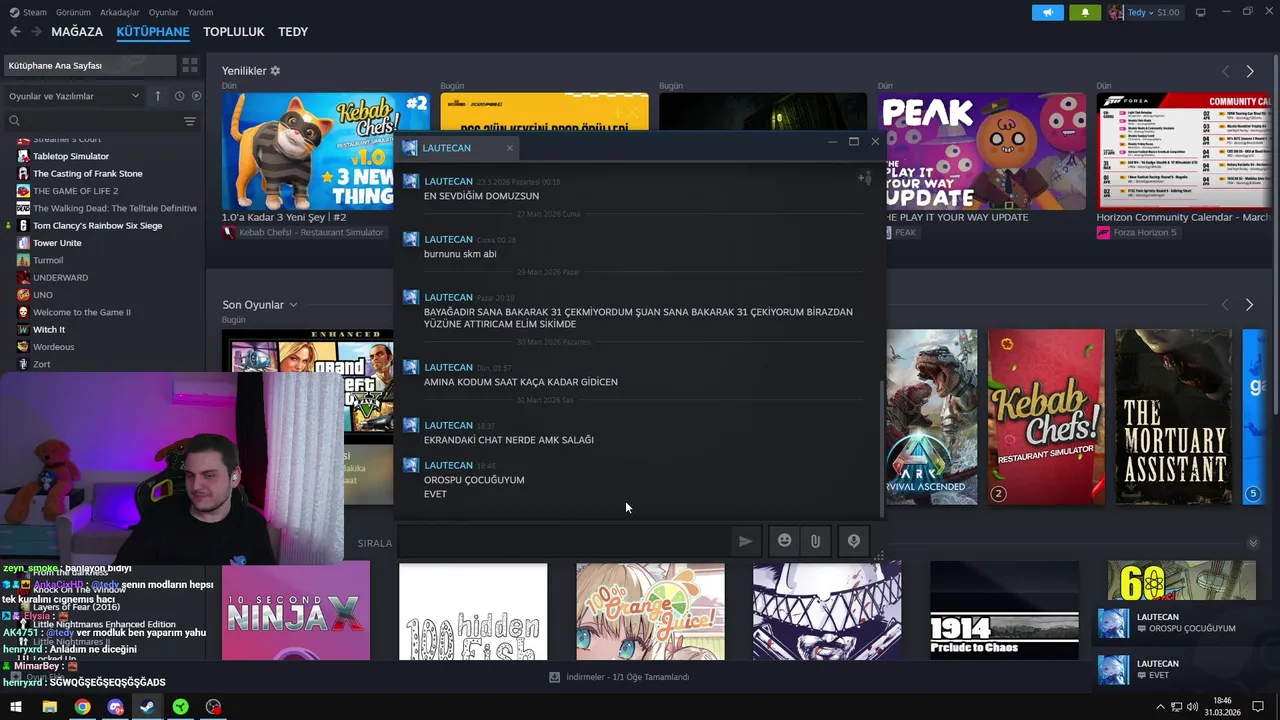The image size is (1280, 720).
Task: Open the Steam menu
Action: [28, 12]
